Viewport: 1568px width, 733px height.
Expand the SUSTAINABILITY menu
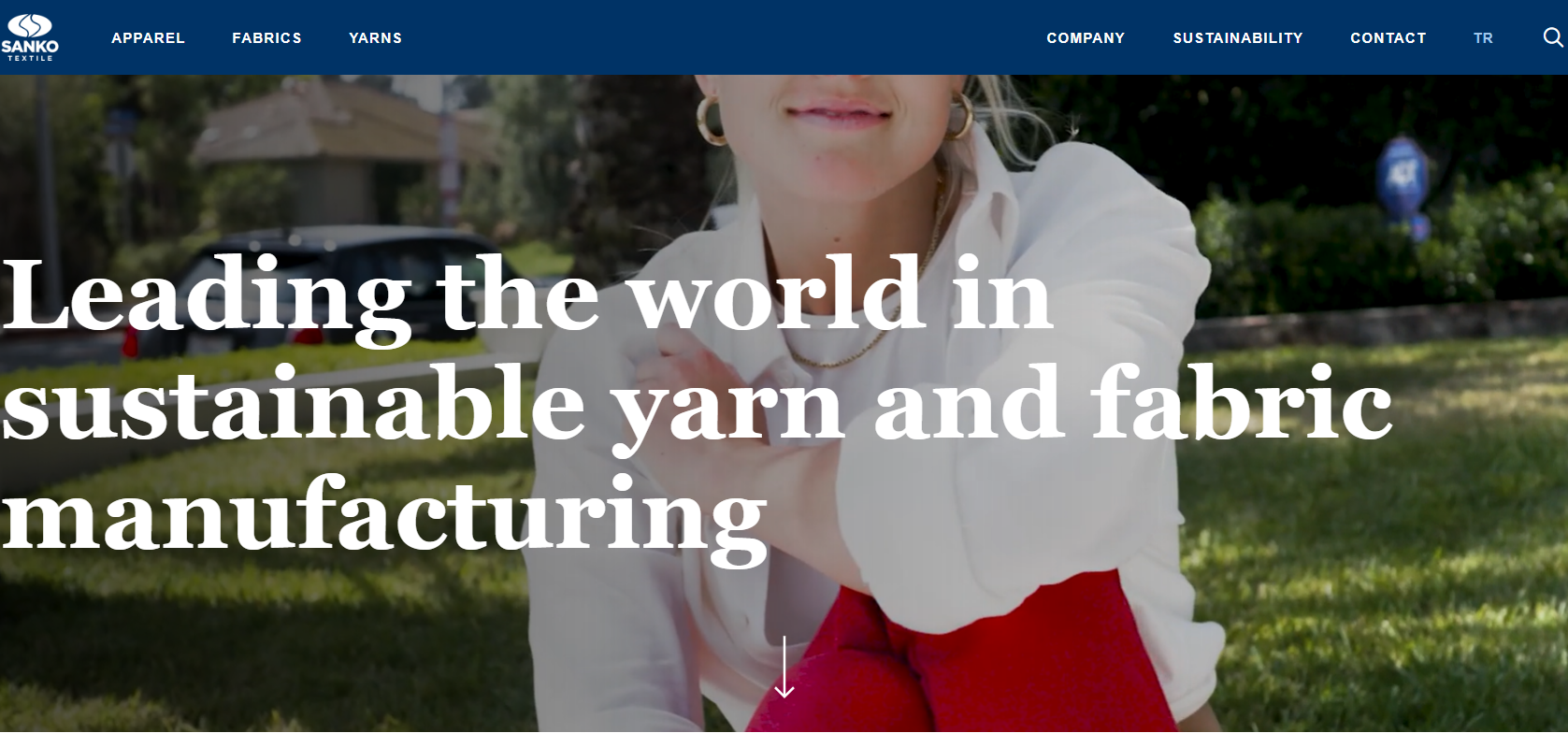pyautogui.click(x=1238, y=38)
